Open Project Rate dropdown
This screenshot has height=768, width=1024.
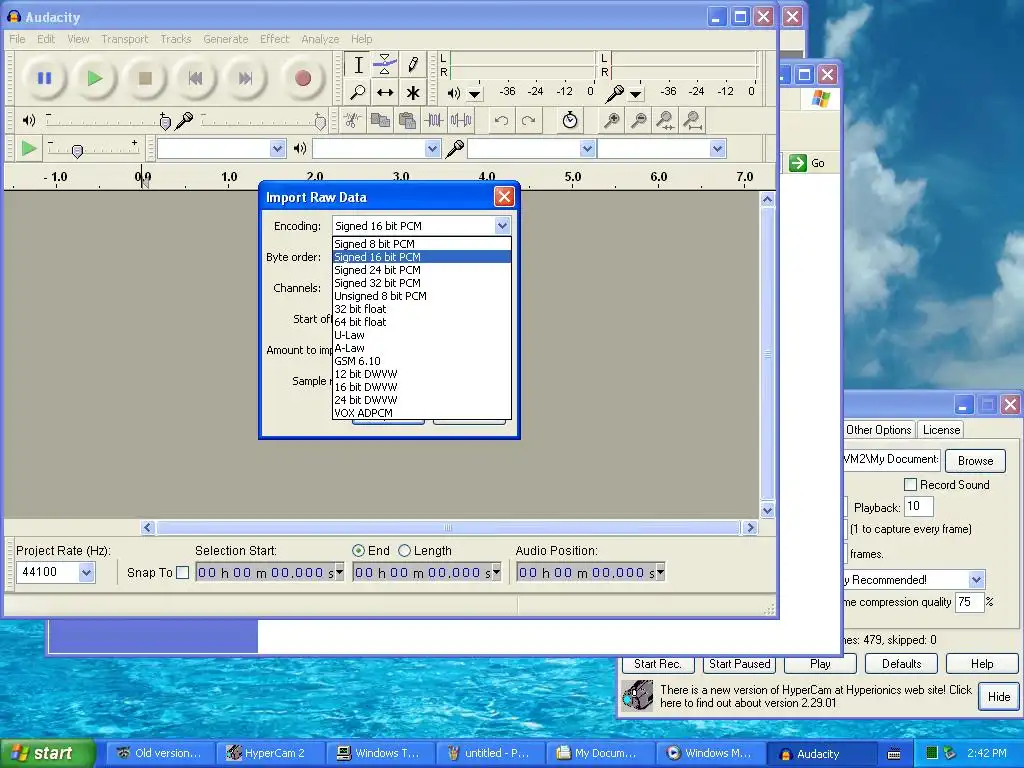[87, 573]
